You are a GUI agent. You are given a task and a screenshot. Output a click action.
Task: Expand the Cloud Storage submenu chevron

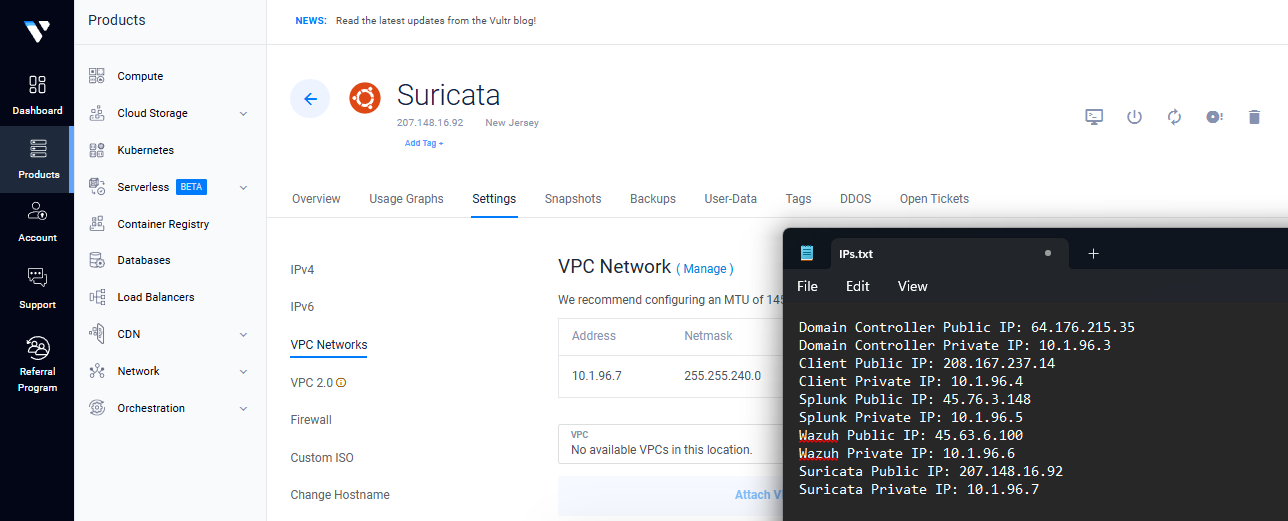click(x=243, y=113)
